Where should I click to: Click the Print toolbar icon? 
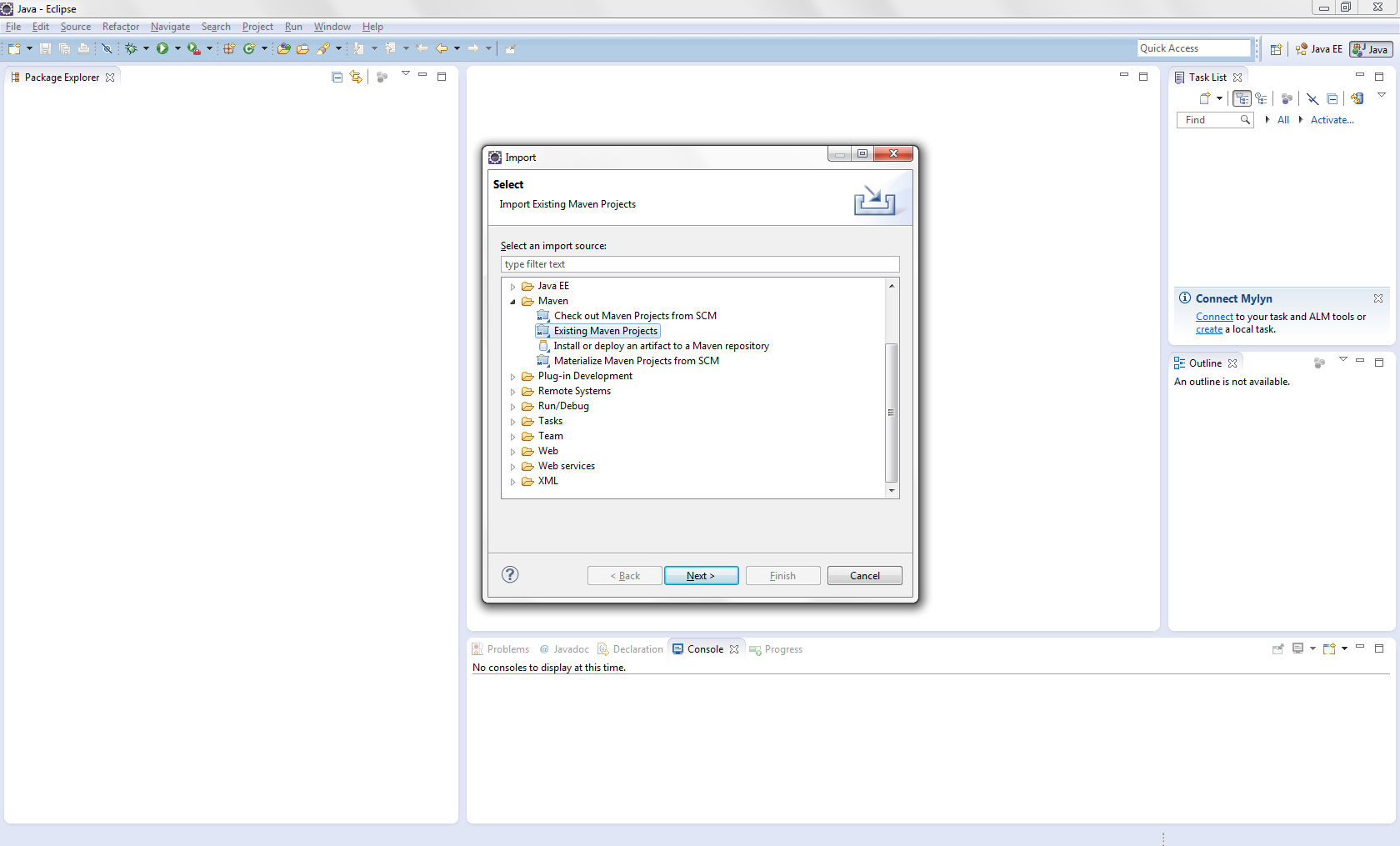(x=83, y=48)
